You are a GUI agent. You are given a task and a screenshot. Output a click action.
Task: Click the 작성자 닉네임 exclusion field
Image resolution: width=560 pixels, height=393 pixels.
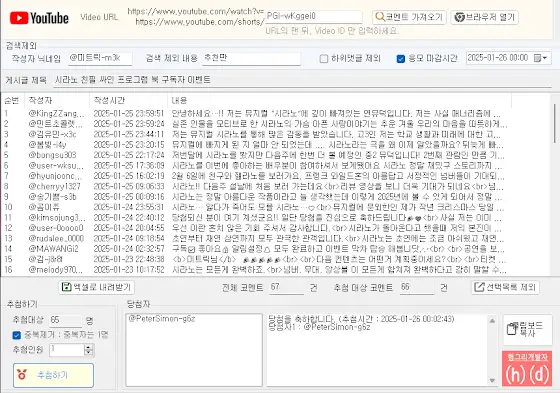tap(100, 58)
